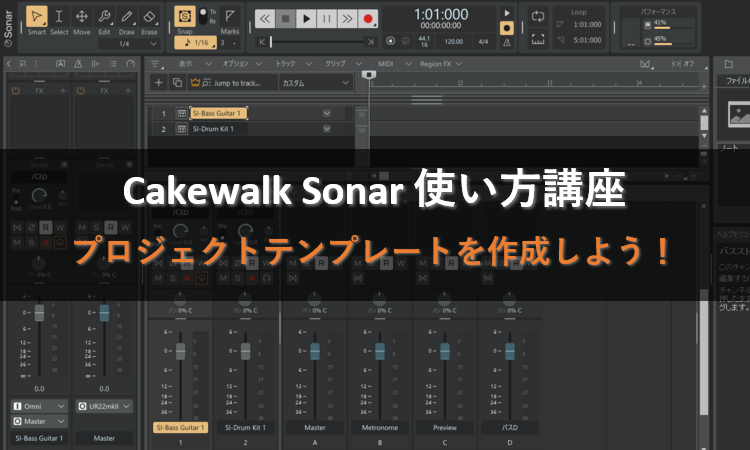The width and height of the screenshot is (750, 450).
Task: Toggle the Loop on/off button
Action: (x=538, y=17)
